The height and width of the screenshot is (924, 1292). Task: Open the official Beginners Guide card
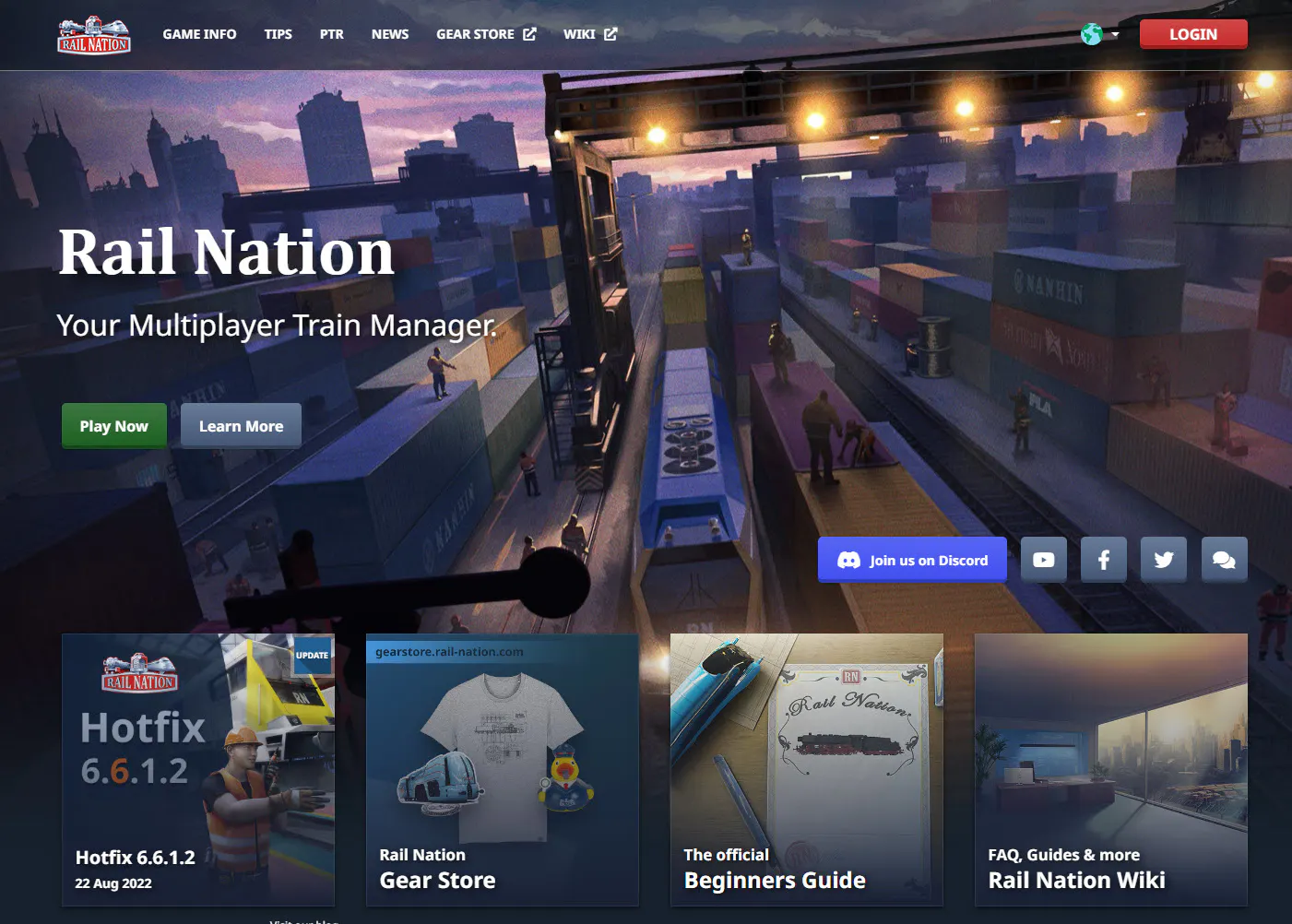point(807,770)
